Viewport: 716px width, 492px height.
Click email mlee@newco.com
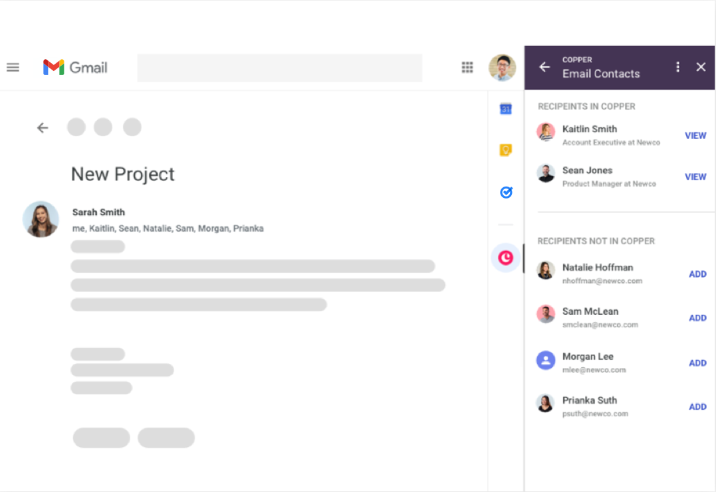594,370
